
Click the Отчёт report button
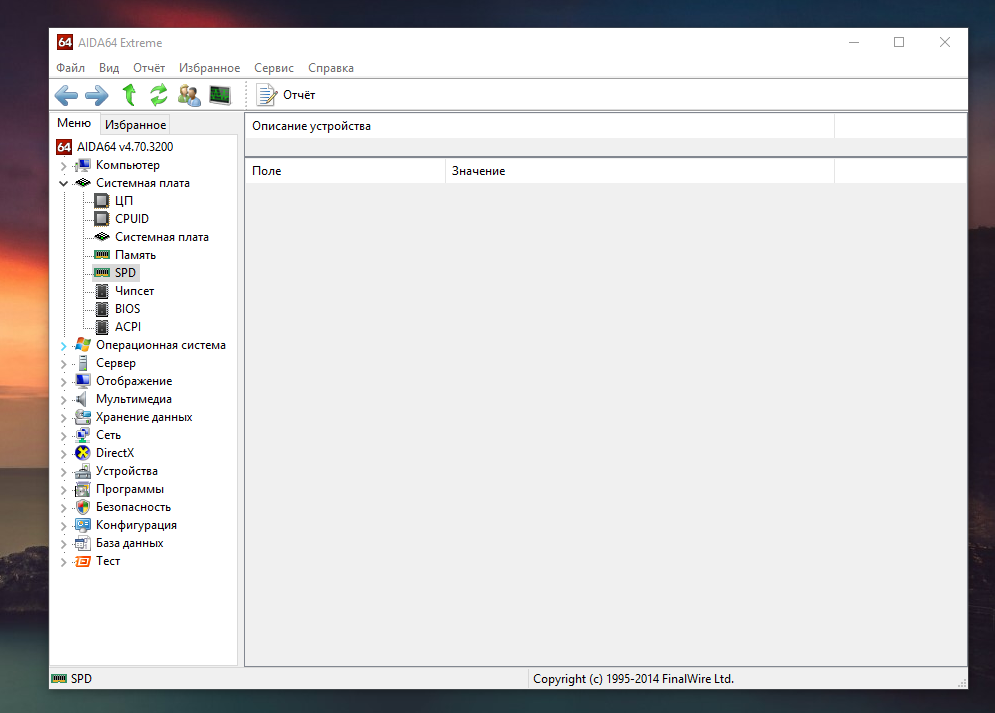(x=286, y=95)
